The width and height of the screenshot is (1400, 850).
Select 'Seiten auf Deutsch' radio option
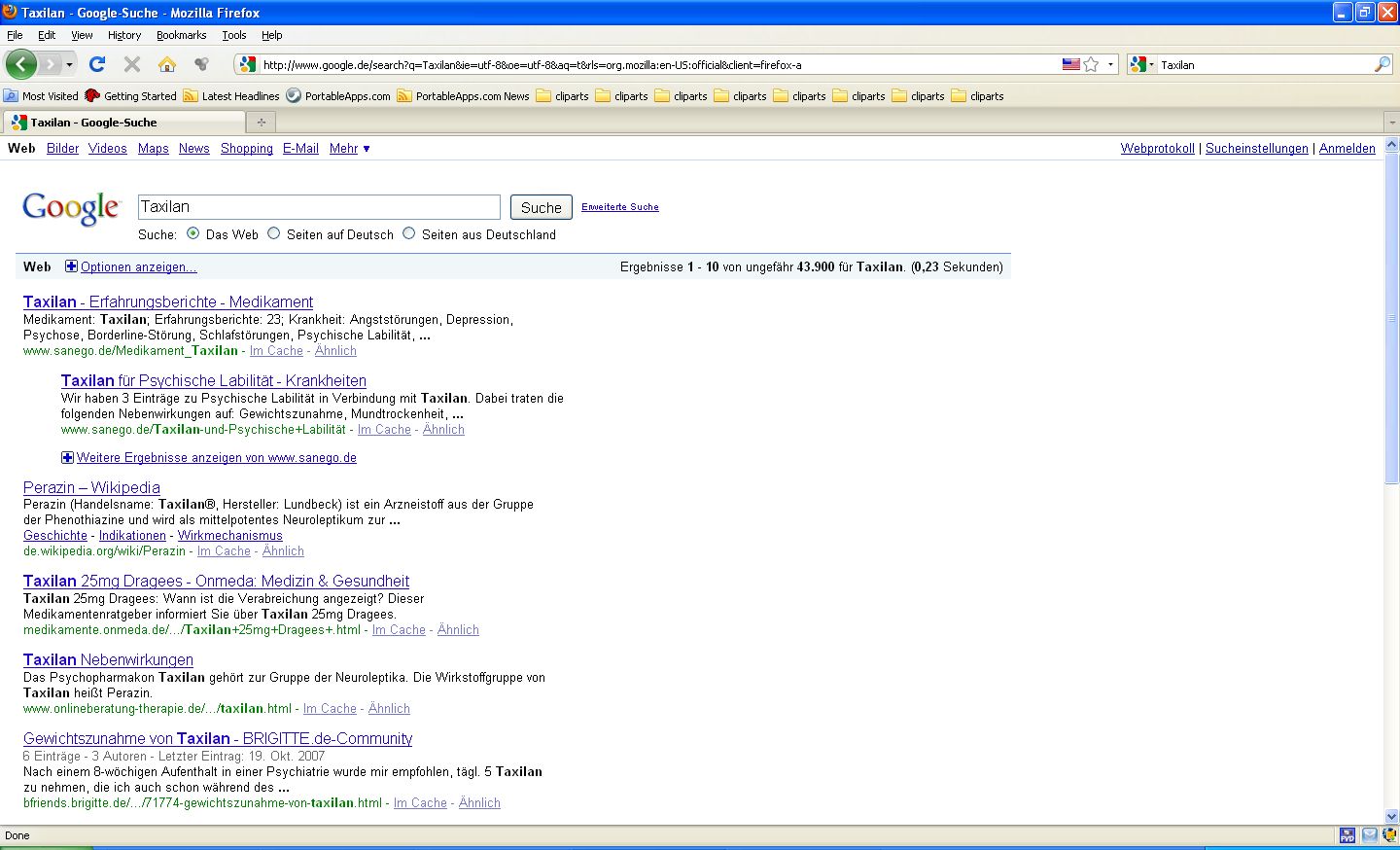pos(274,233)
